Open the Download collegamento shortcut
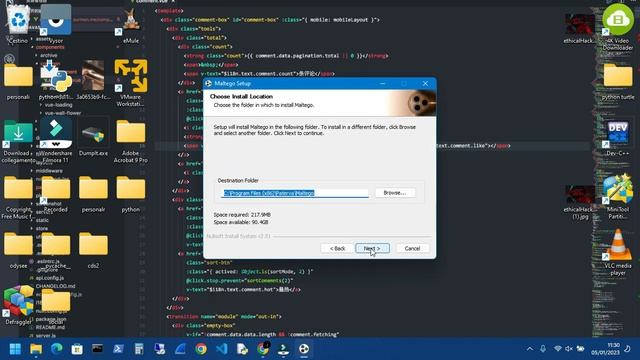Image resolution: width=640 pixels, height=360 pixels. coord(18,141)
